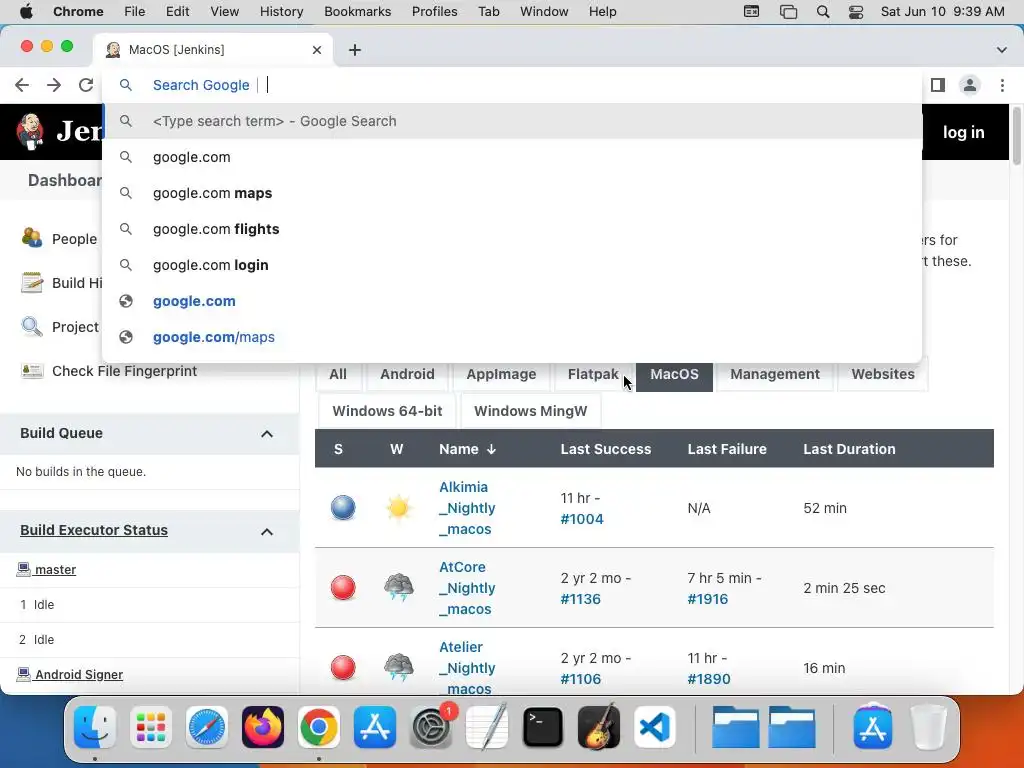Open Chrome side panel icon
1024x768 pixels.
coord(938,85)
